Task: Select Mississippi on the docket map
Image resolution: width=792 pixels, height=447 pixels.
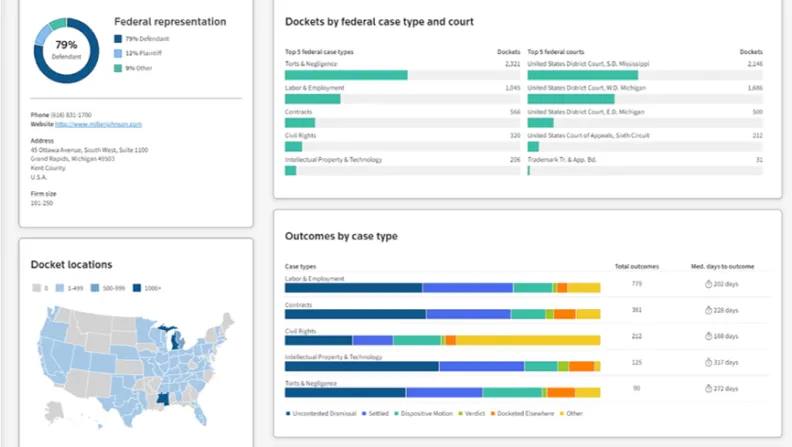Action: [161, 399]
